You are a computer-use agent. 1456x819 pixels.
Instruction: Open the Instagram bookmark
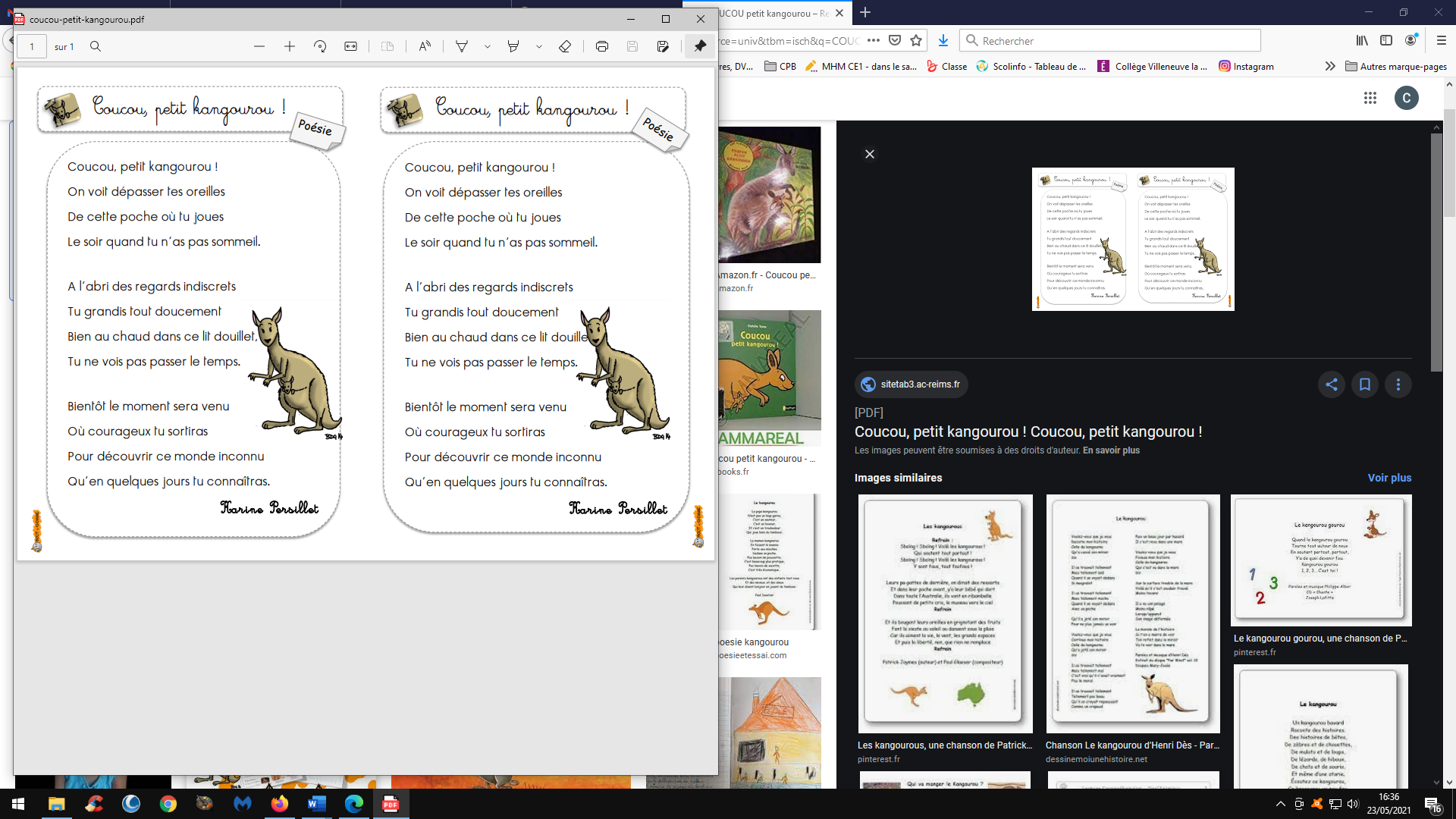pos(1246,67)
